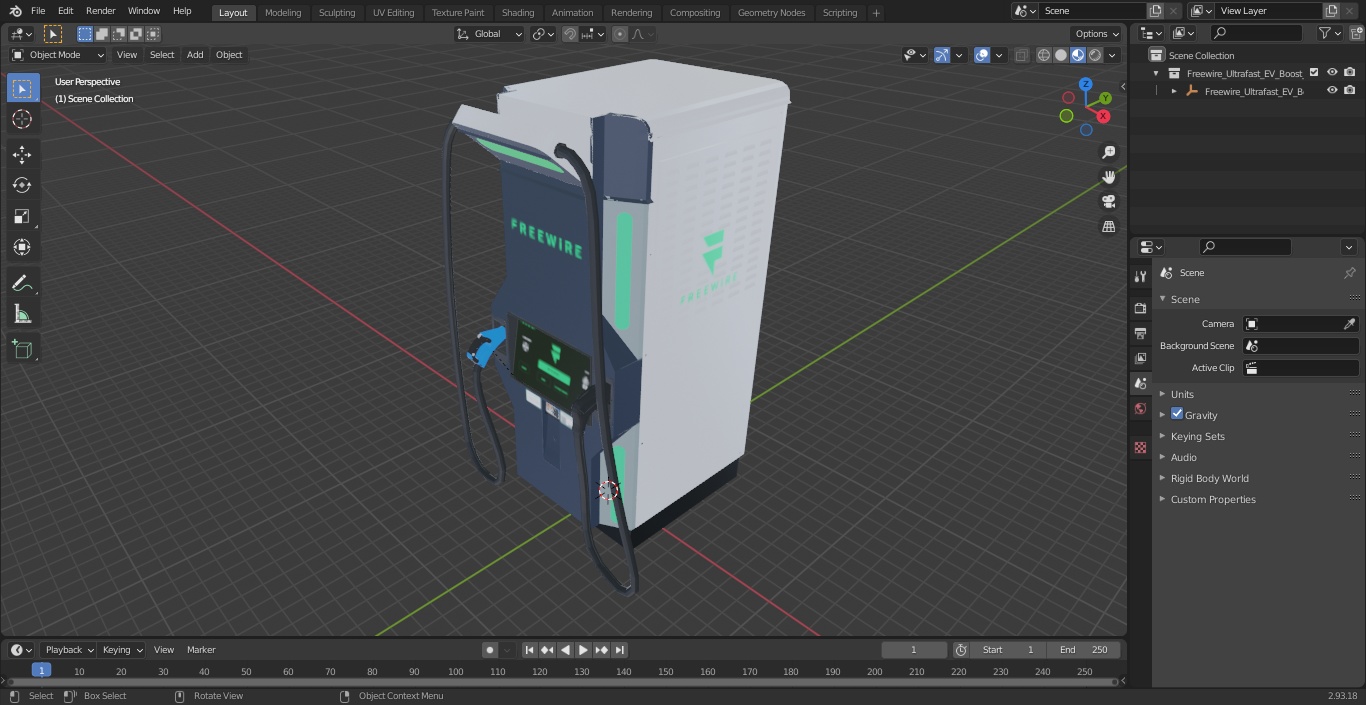Viewport: 1366px width, 705px height.
Task: Activate the Scale tool
Action: (22, 216)
